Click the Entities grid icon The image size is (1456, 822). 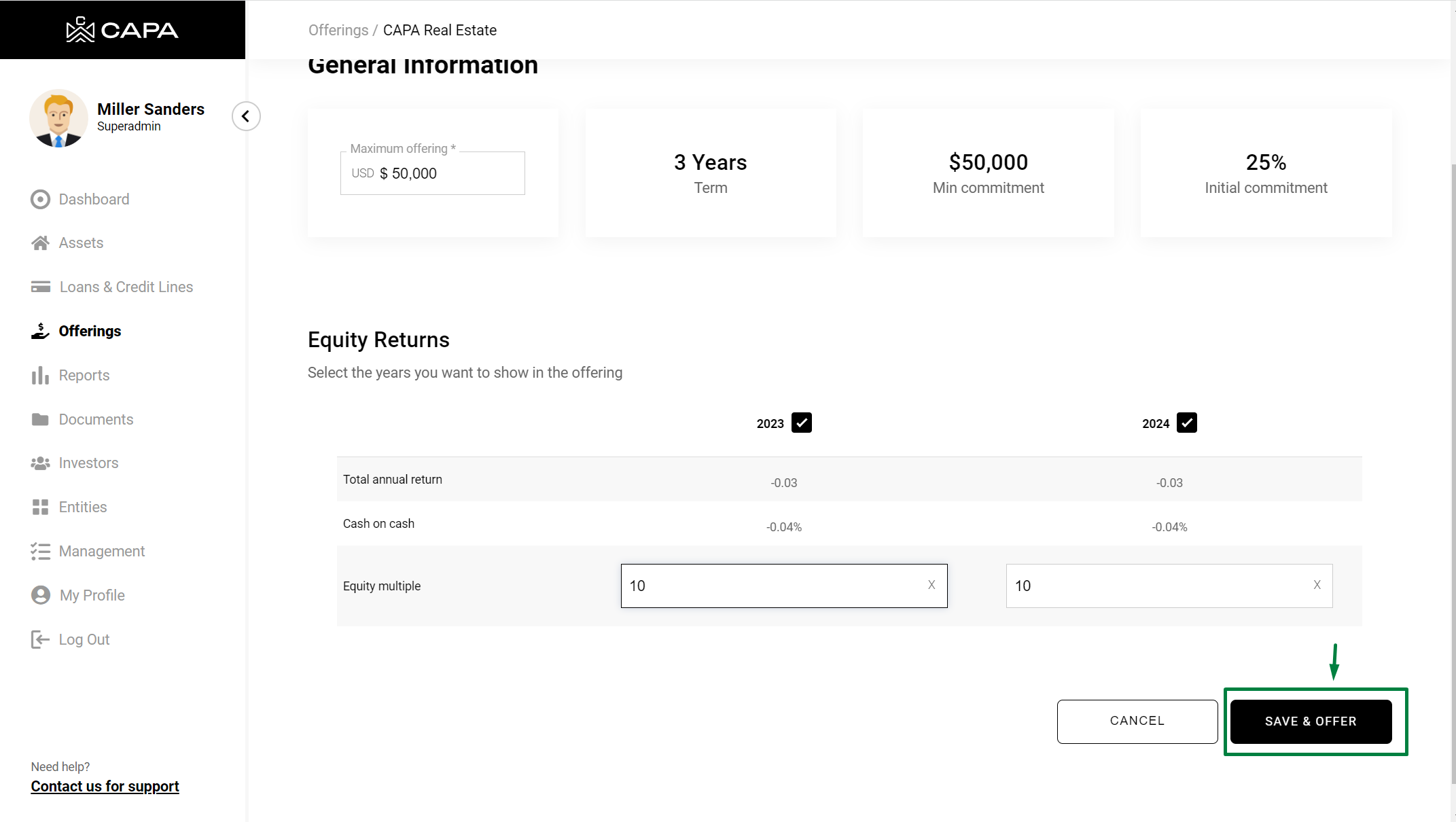click(40, 507)
